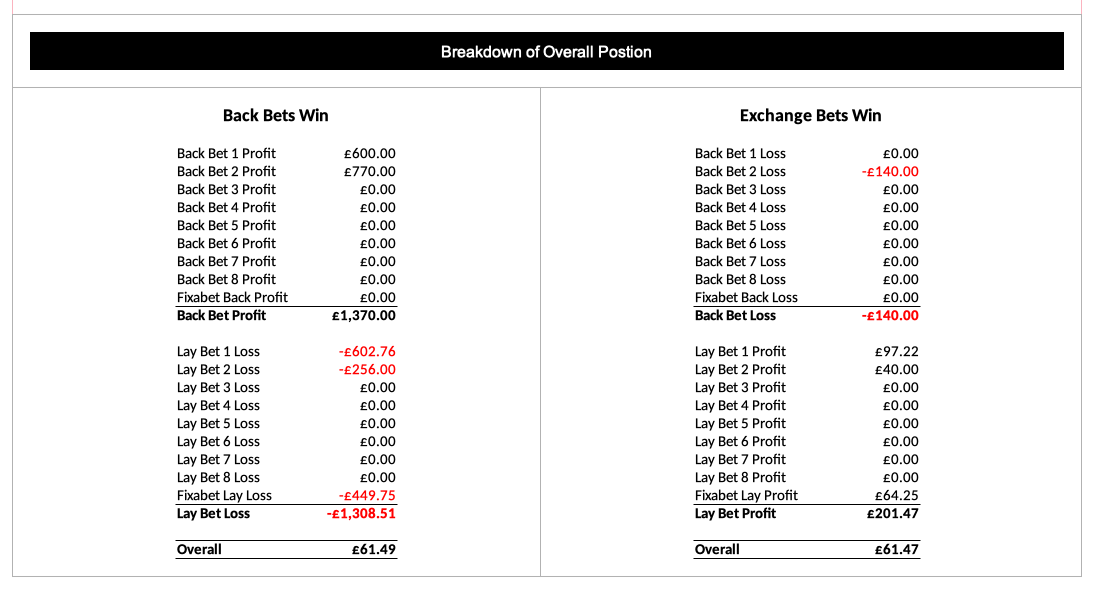Click the Exchange Bets Win heading
This screenshot has width=1094, height=590.
point(810,115)
